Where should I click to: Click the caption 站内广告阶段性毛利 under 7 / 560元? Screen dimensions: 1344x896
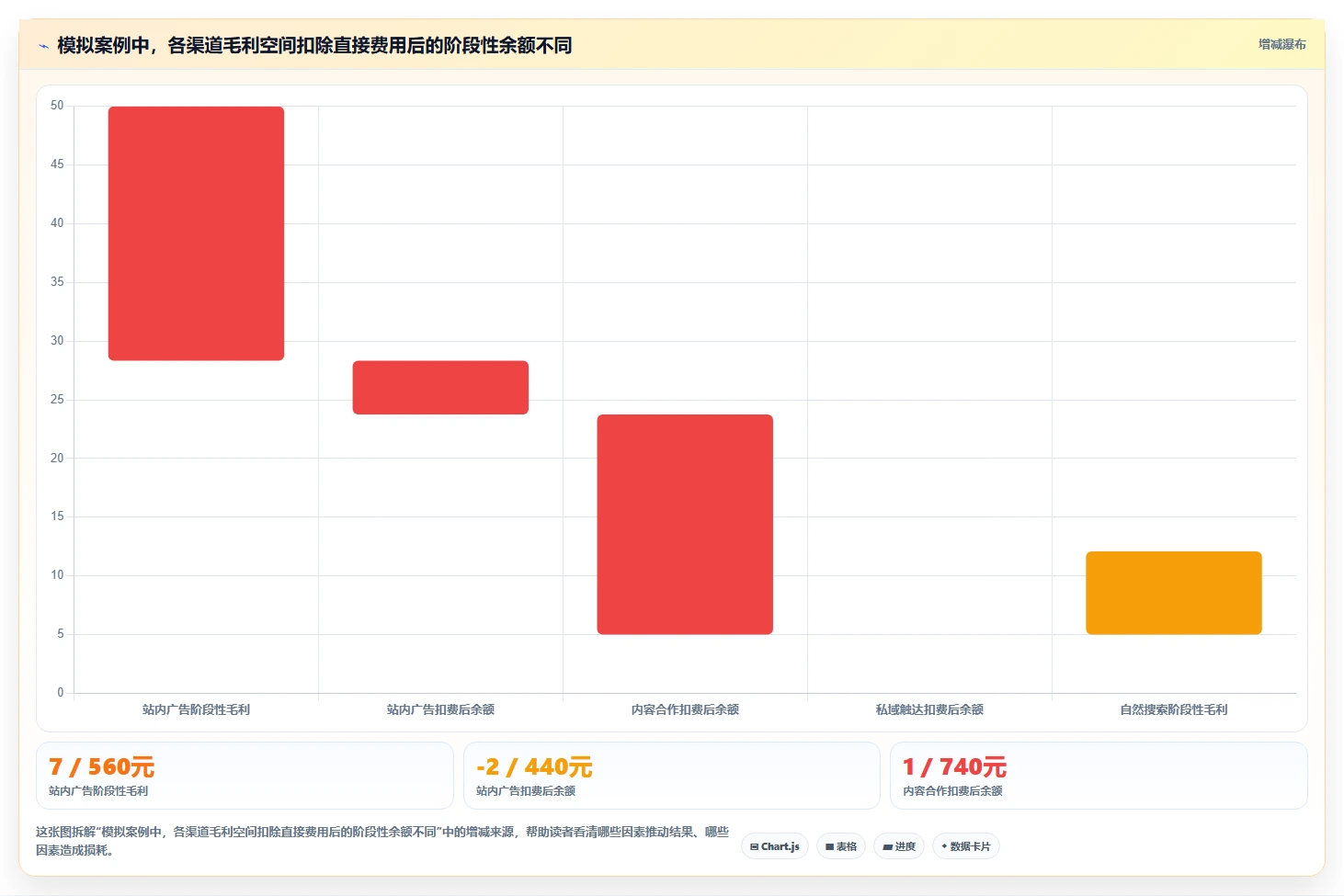(x=98, y=791)
